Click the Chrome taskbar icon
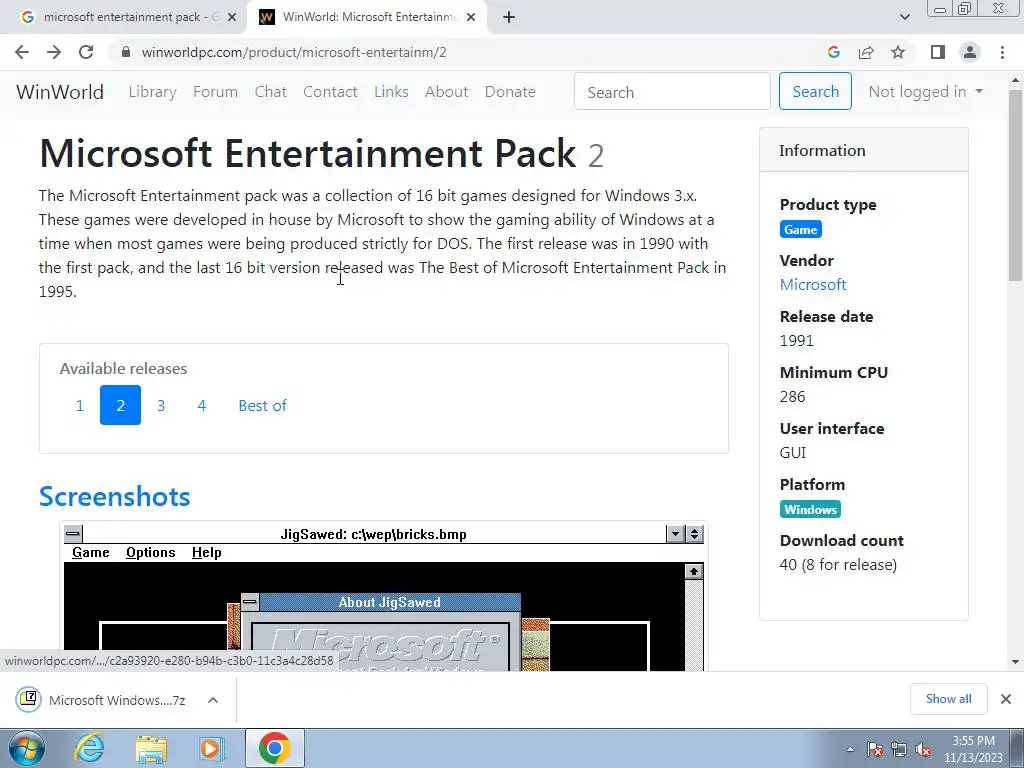Image resolution: width=1024 pixels, height=768 pixels. pos(274,748)
